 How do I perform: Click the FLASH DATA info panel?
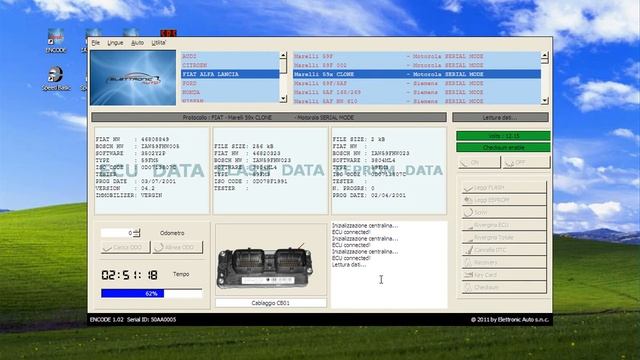click(x=270, y=171)
